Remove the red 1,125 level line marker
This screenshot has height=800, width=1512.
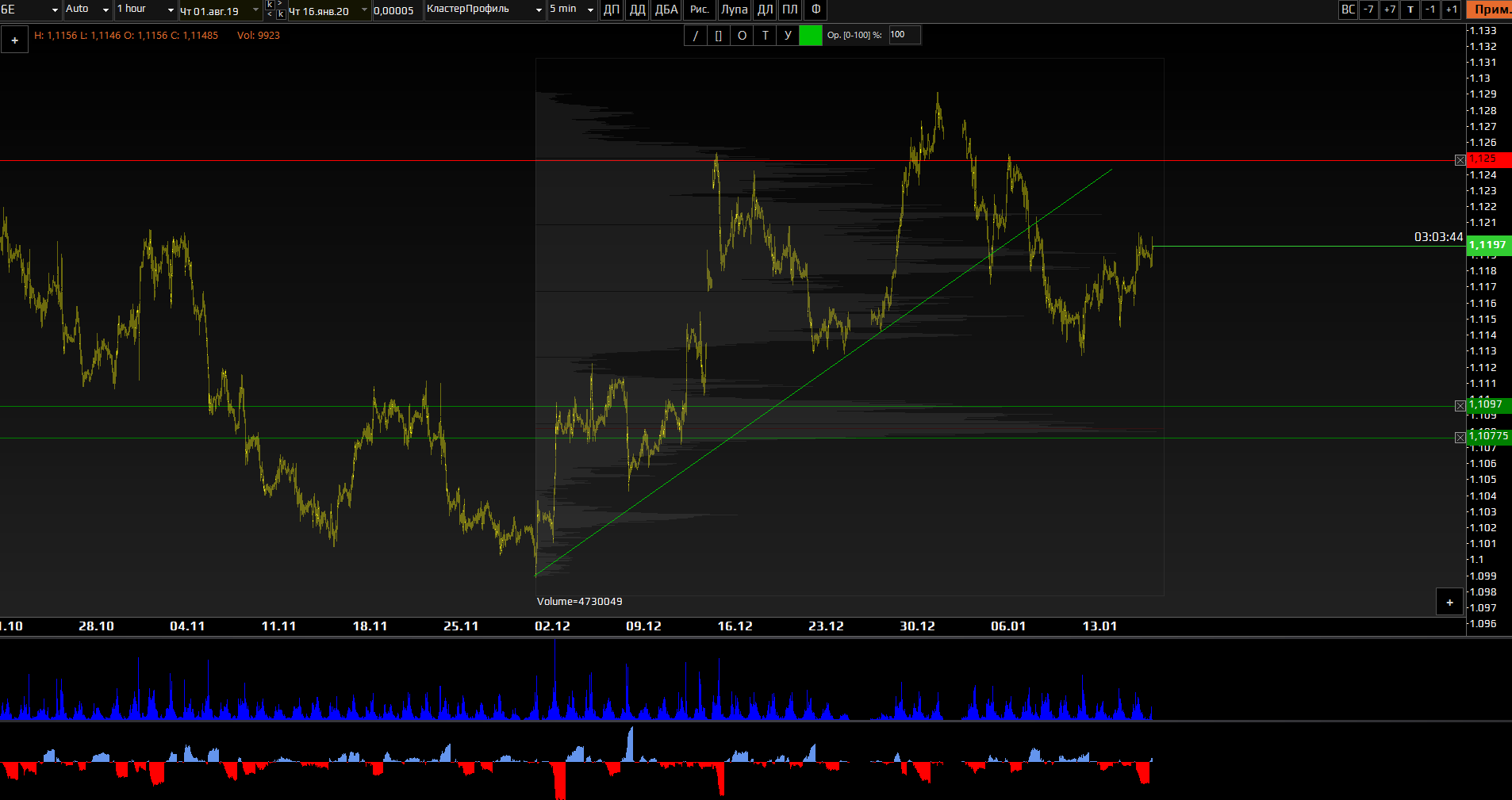point(1460,161)
